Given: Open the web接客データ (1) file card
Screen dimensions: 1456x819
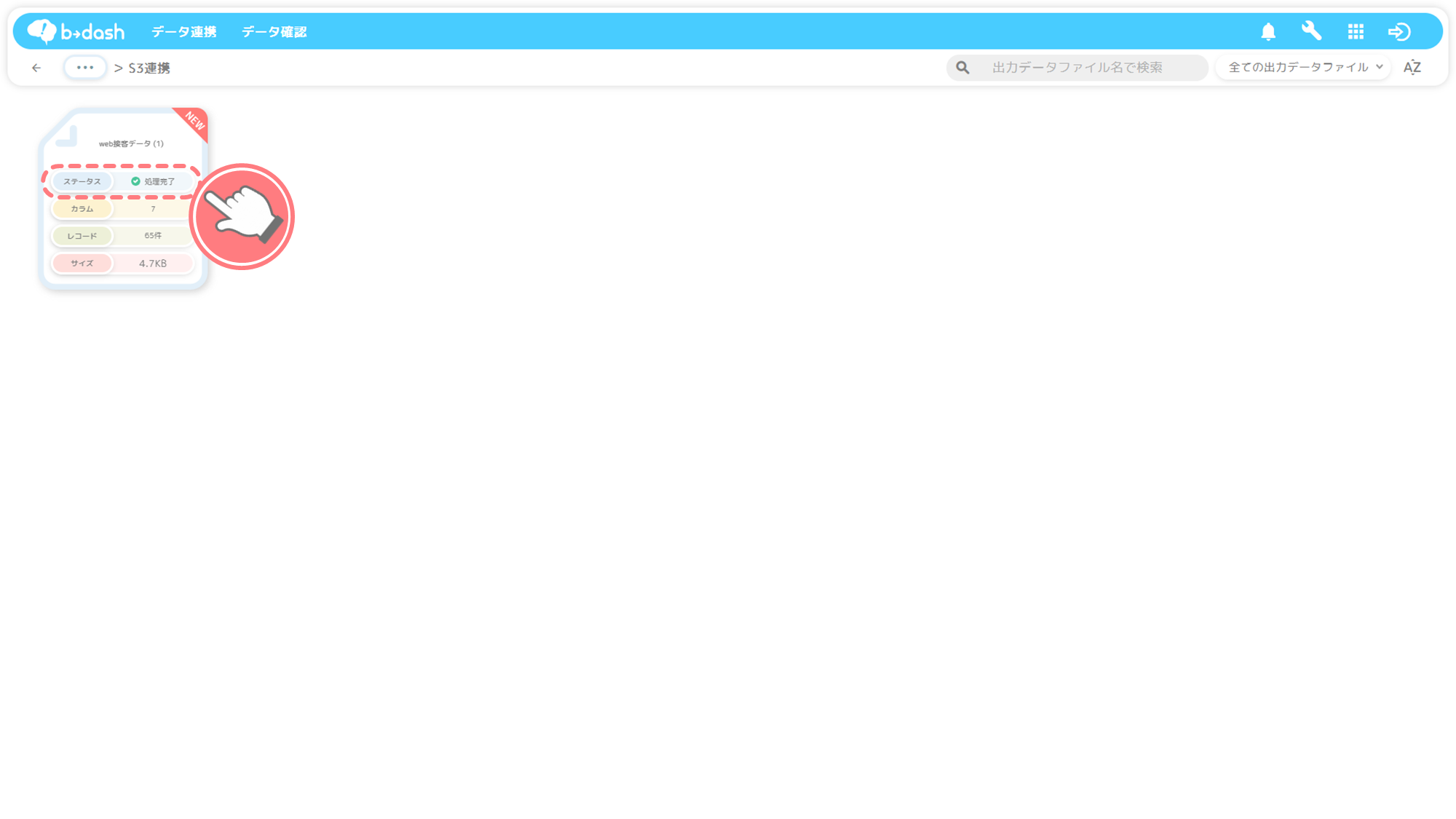Looking at the screenshot, I should 124,199.
